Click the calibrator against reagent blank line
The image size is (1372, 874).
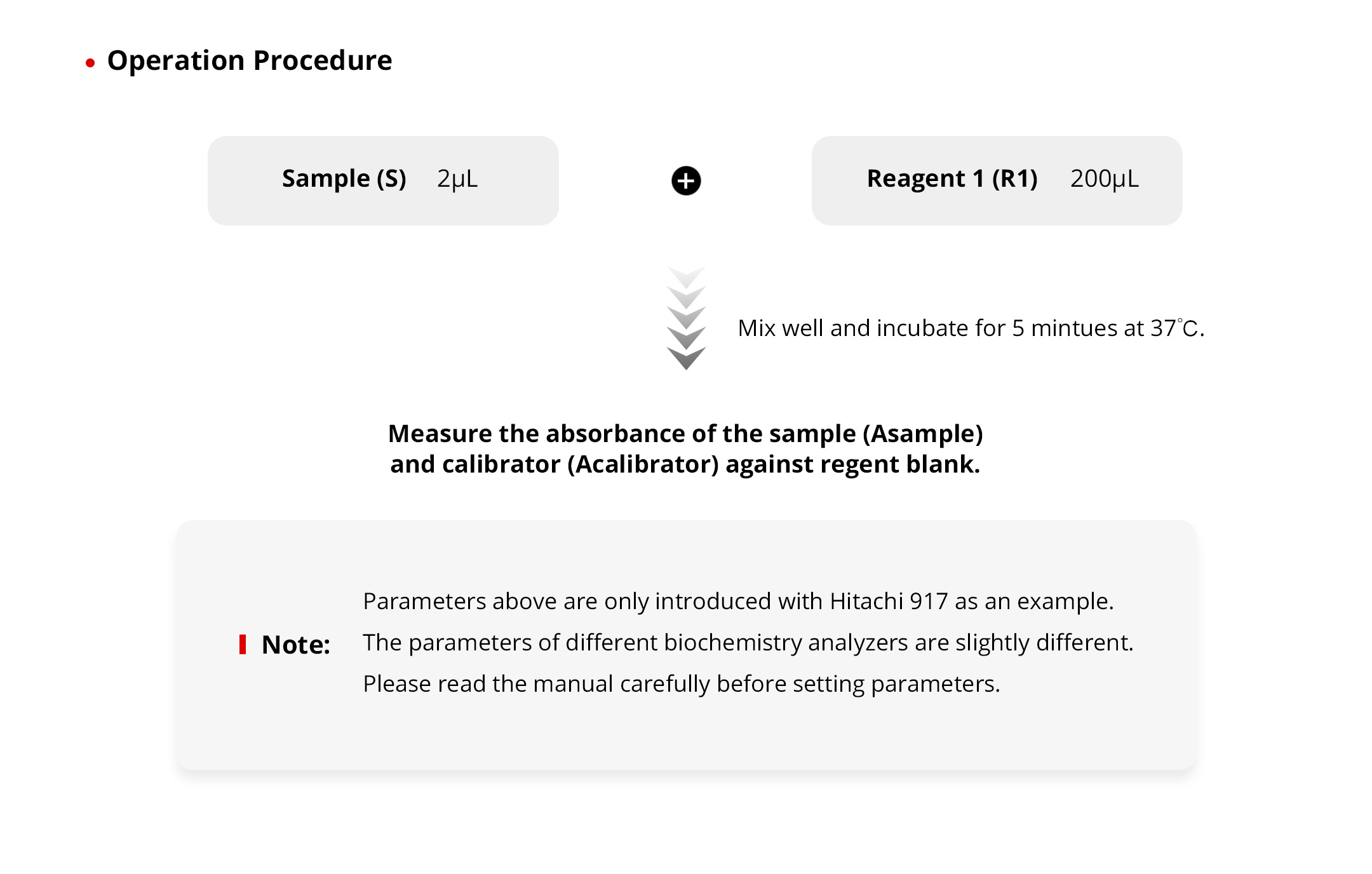point(685,464)
